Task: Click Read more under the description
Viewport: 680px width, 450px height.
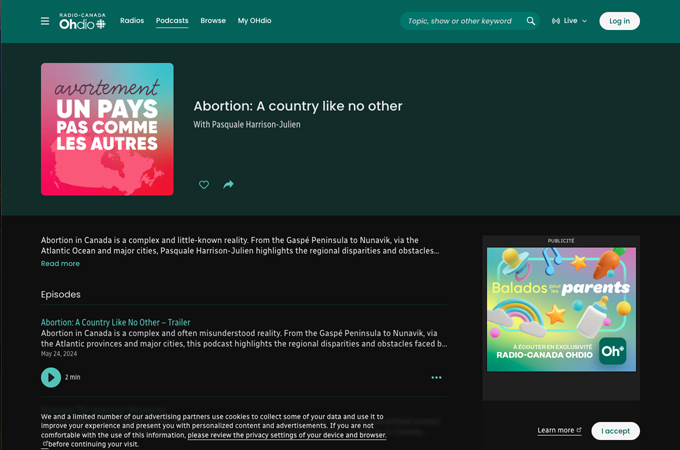Action: click(x=60, y=264)
